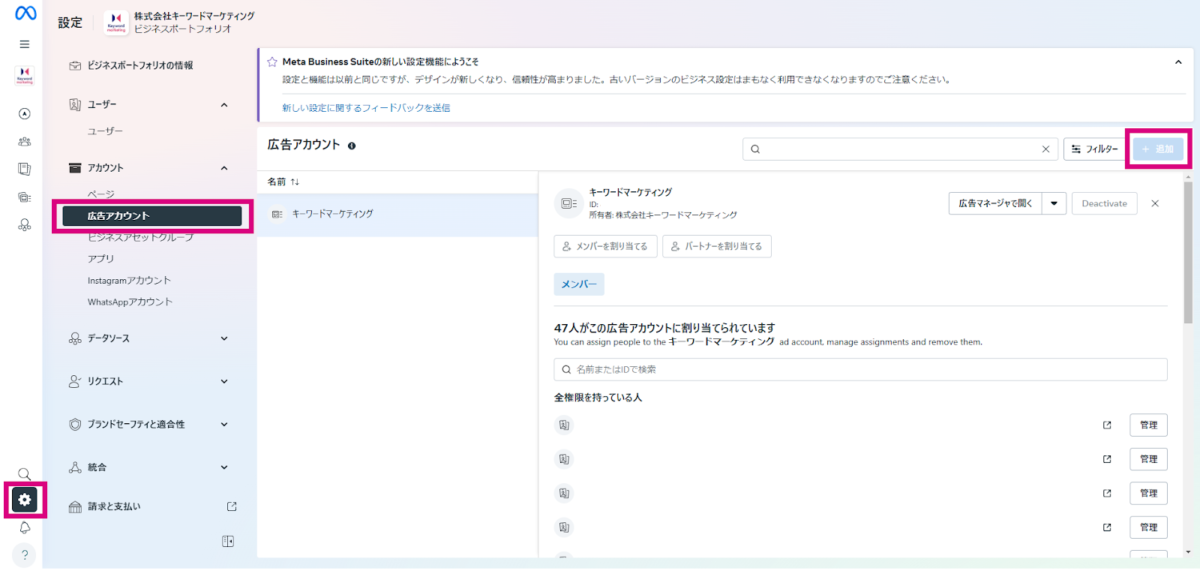Collapse the アカウント section
The height and width of the screenshot is (571, 1200).
click(224, 168)
